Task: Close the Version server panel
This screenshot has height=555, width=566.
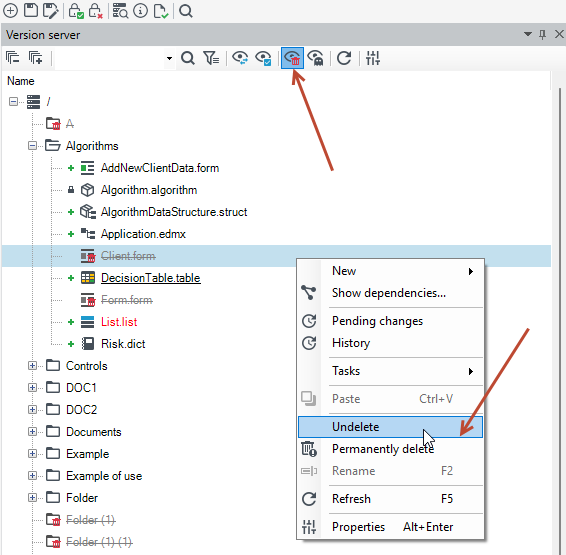Action: (559, 34)
